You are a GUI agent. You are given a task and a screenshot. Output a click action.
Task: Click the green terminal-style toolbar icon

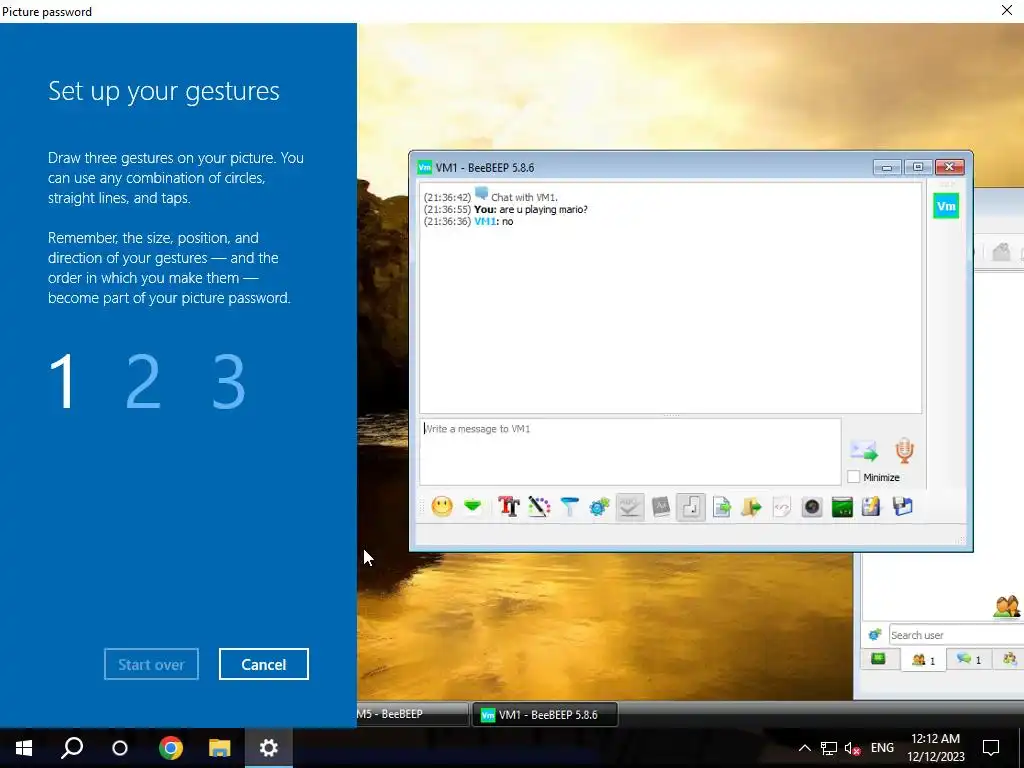tap(842, 507)
